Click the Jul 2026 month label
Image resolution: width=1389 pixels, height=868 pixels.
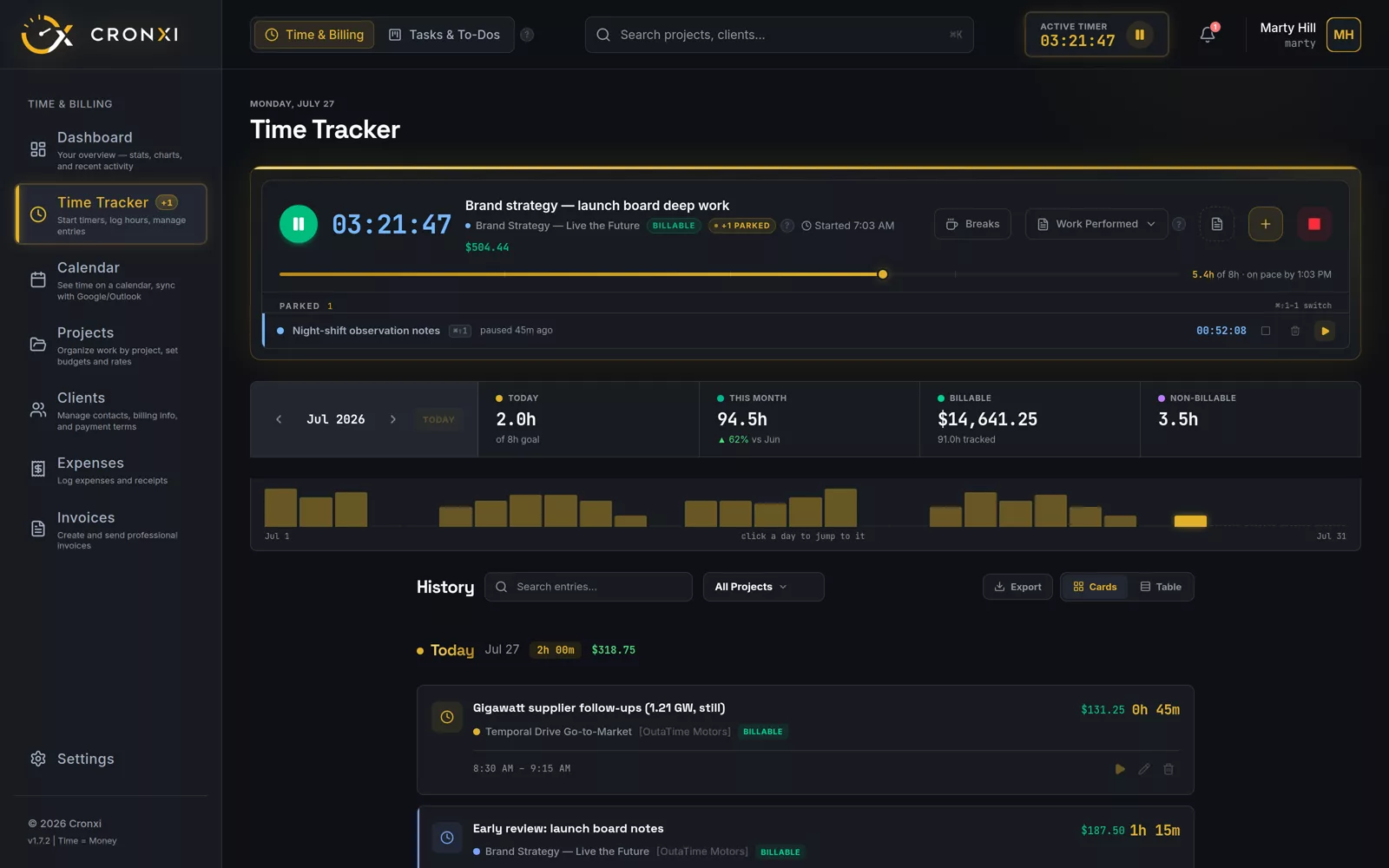[x=336, y=419]
